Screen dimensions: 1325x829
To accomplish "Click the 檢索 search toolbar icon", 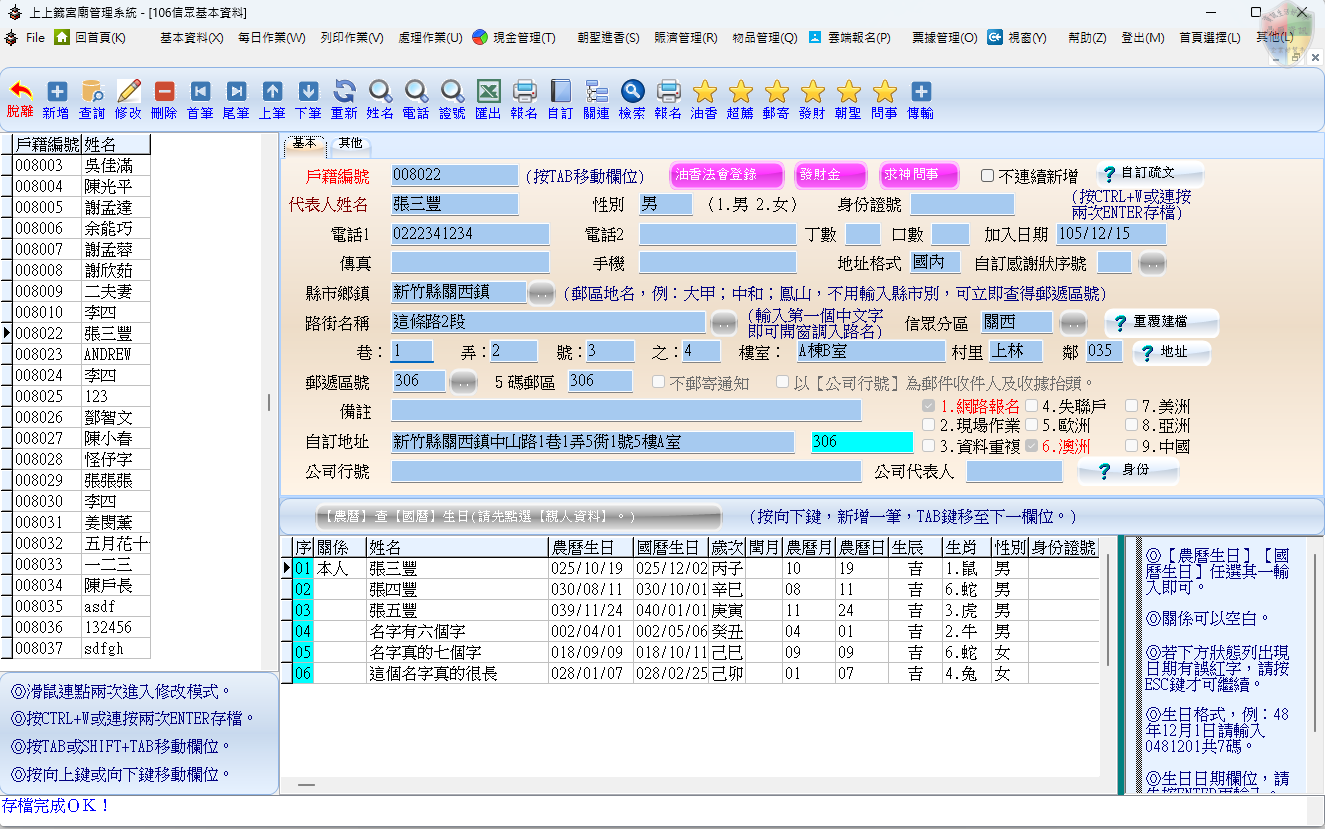I will coord(633,93).
